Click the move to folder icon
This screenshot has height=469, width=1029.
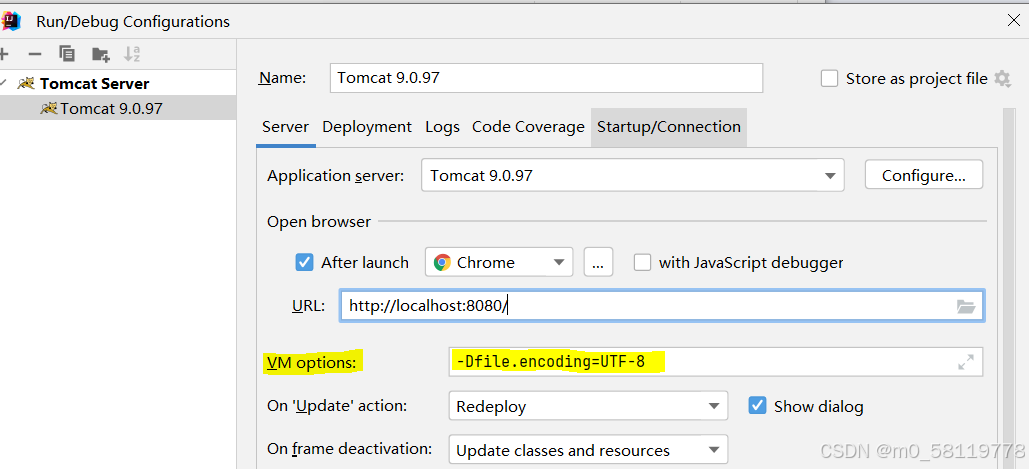coord(100,54)
